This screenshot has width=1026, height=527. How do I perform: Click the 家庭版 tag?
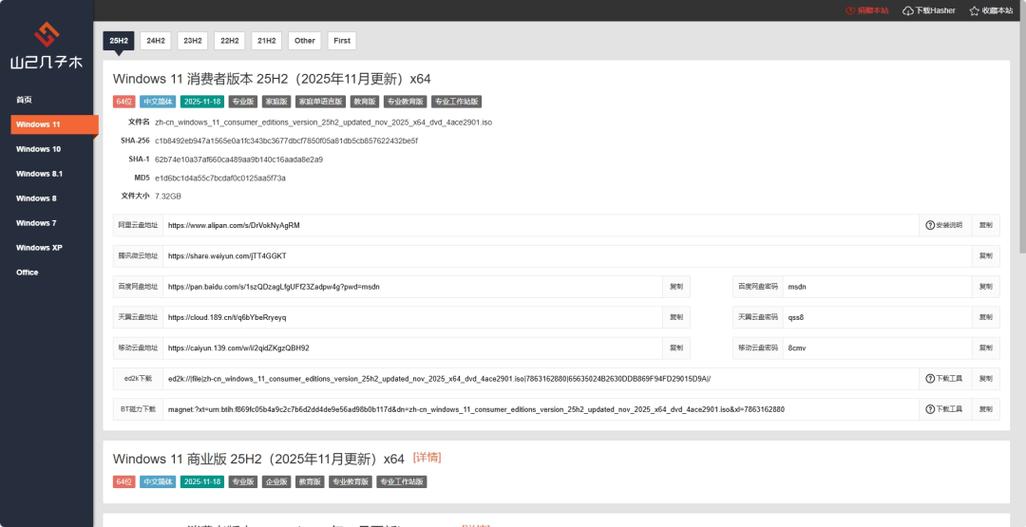(x=275, y=101)
